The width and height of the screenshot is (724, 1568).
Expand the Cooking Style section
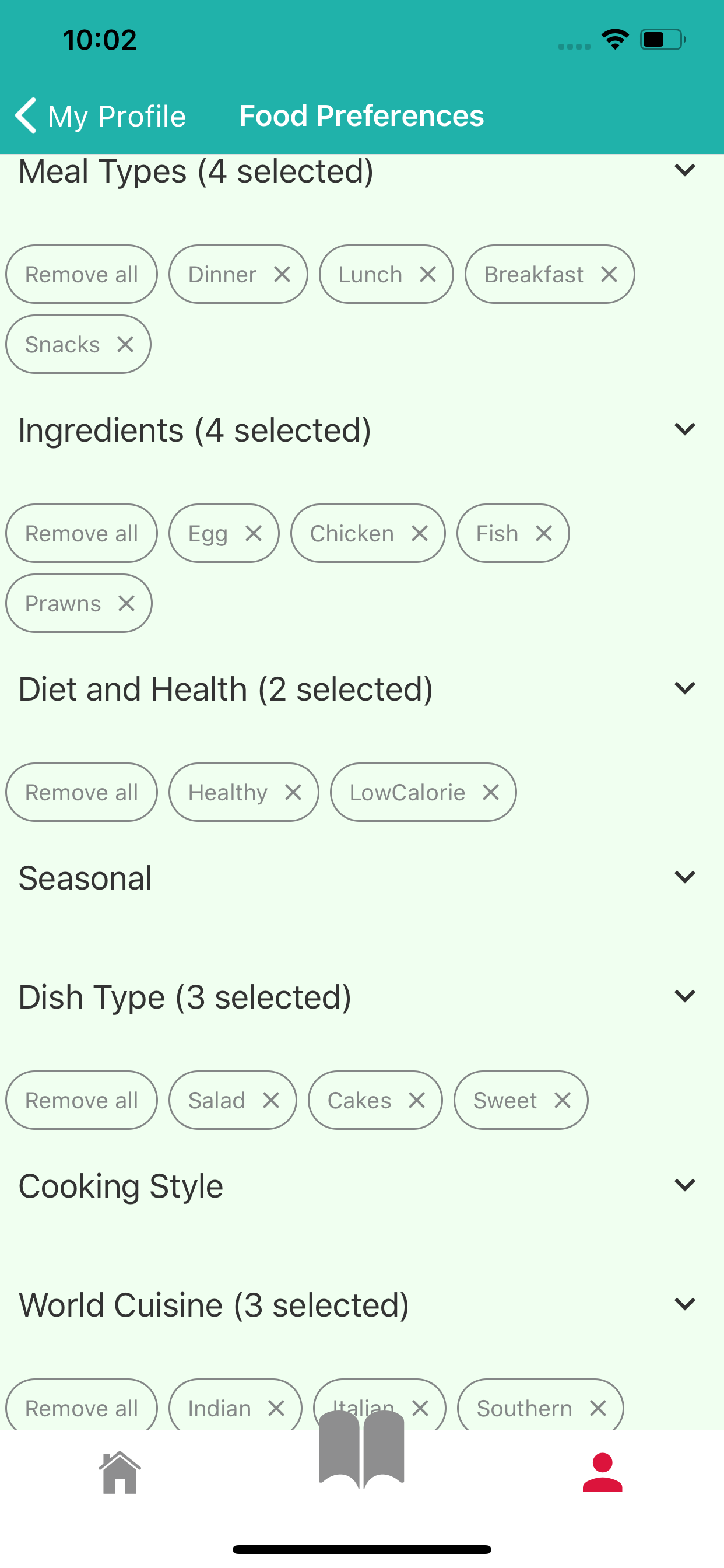point(685,1185)
